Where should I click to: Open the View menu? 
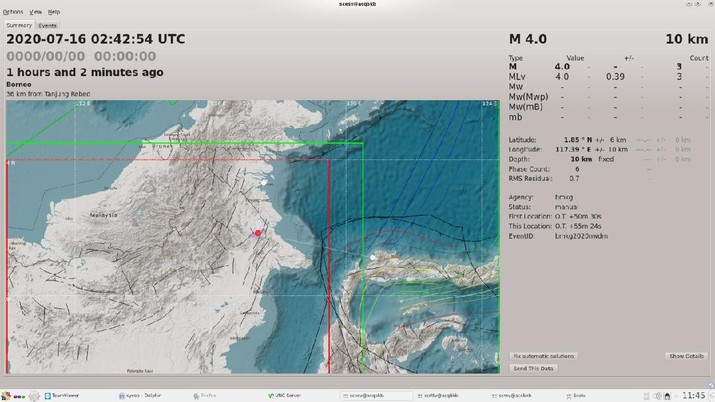[x=35, y=11]
